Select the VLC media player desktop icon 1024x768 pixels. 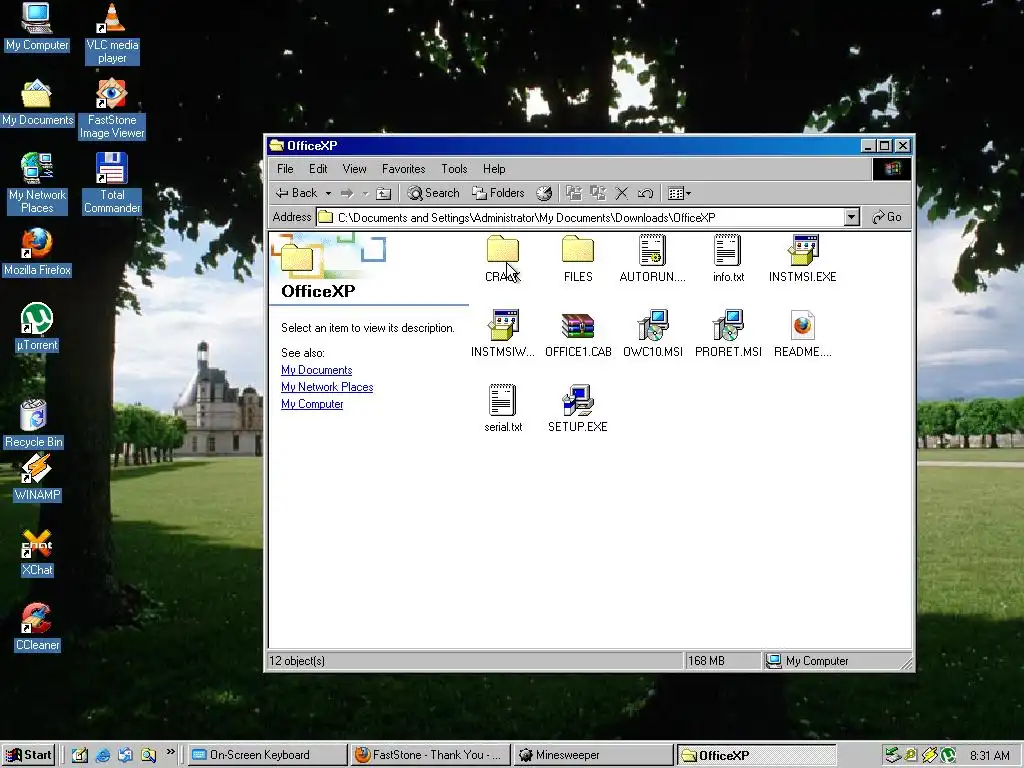[112, 33]
